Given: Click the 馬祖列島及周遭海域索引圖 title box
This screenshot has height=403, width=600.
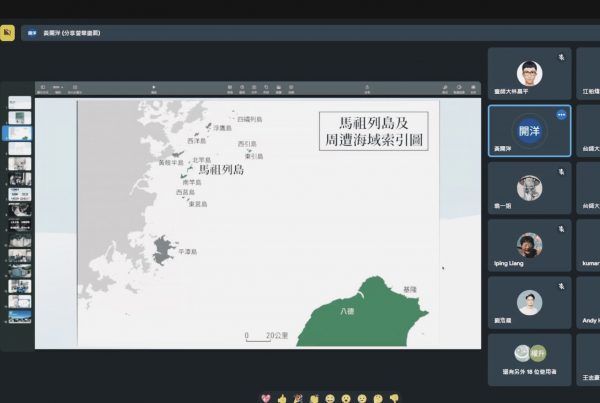Looking at the screenshot, I should 373,131.
